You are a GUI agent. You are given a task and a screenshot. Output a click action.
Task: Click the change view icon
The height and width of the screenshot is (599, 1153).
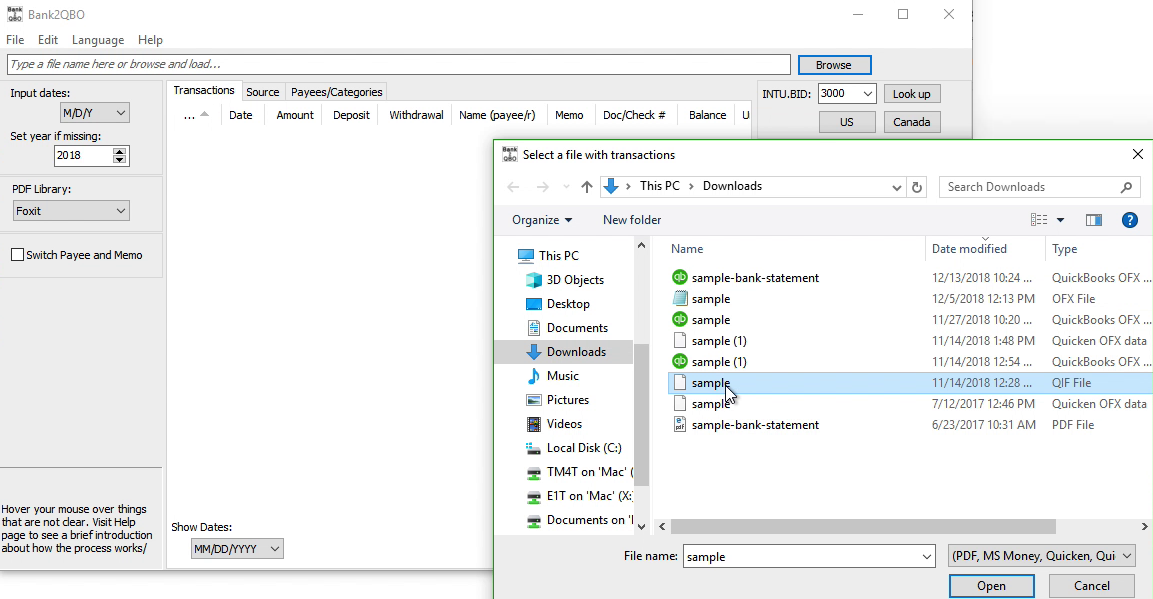click(1039, 220)
